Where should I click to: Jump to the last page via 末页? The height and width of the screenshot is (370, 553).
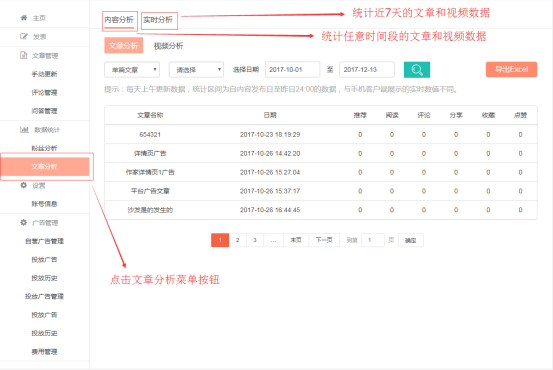[x=296, y=240]
